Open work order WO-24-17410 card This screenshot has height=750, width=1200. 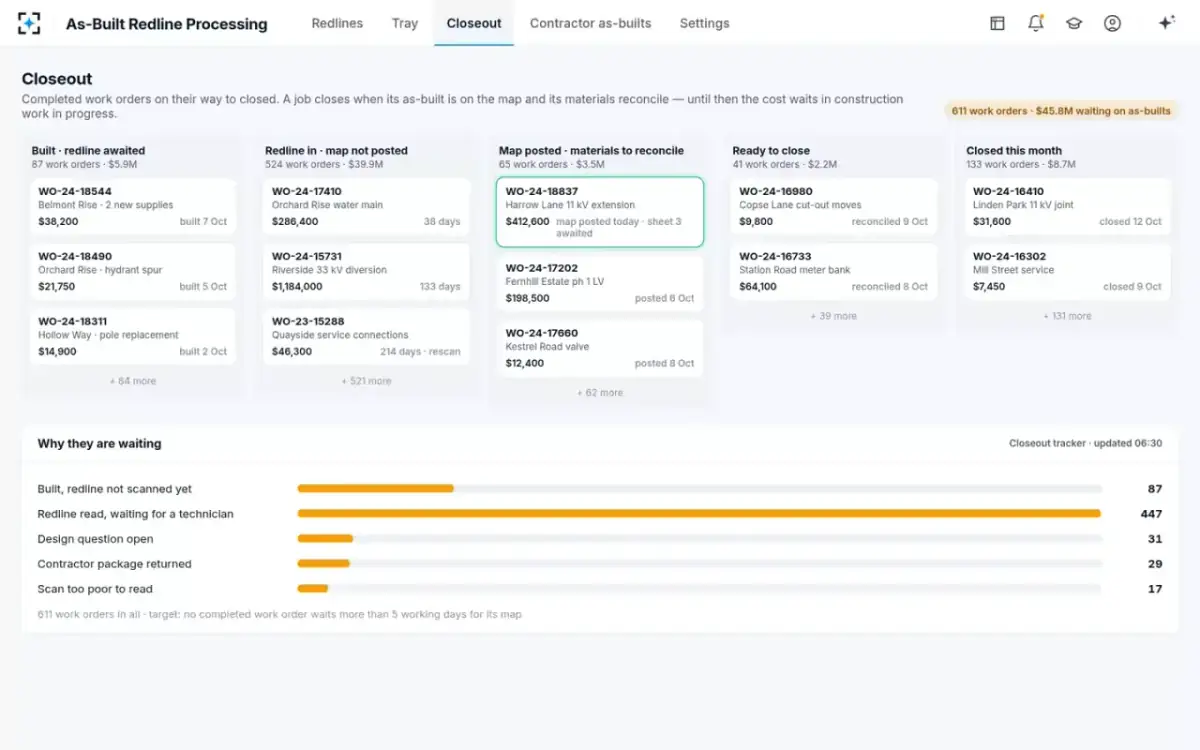(x=366, y=206)
